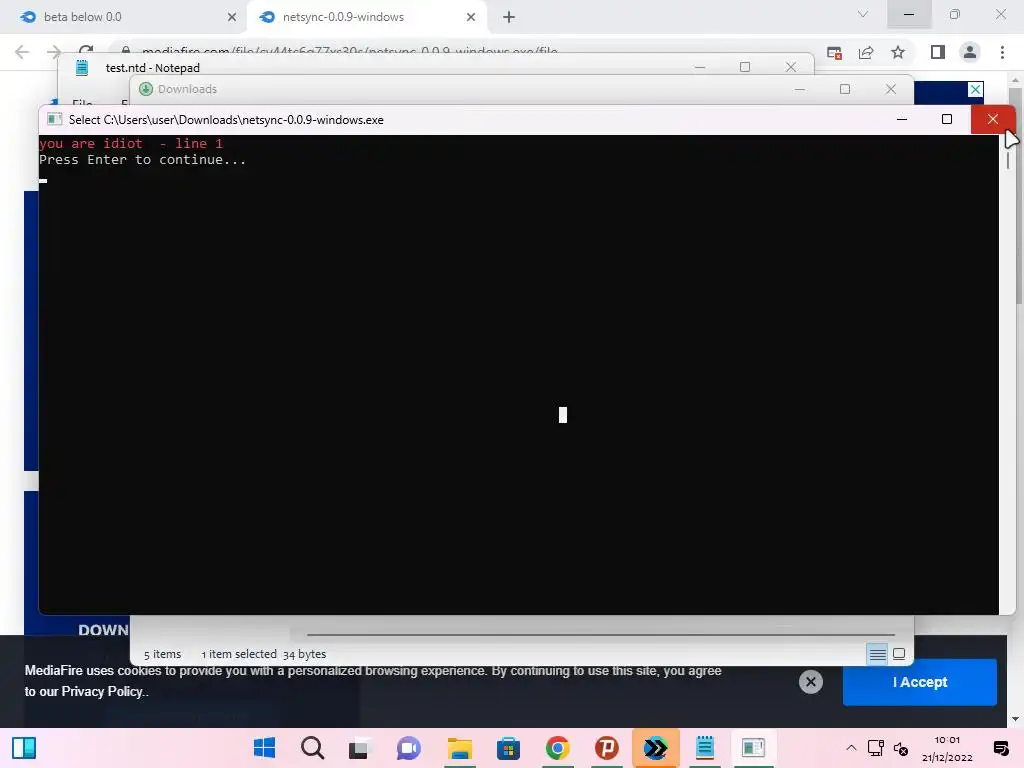
Task: Open Microsoft Store from the taskbar
Action: 508,748
